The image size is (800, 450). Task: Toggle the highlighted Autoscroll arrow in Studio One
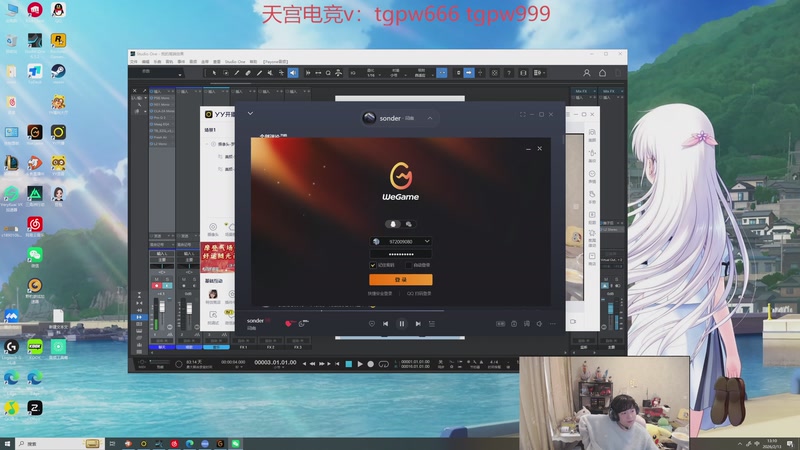coord(469,73)
